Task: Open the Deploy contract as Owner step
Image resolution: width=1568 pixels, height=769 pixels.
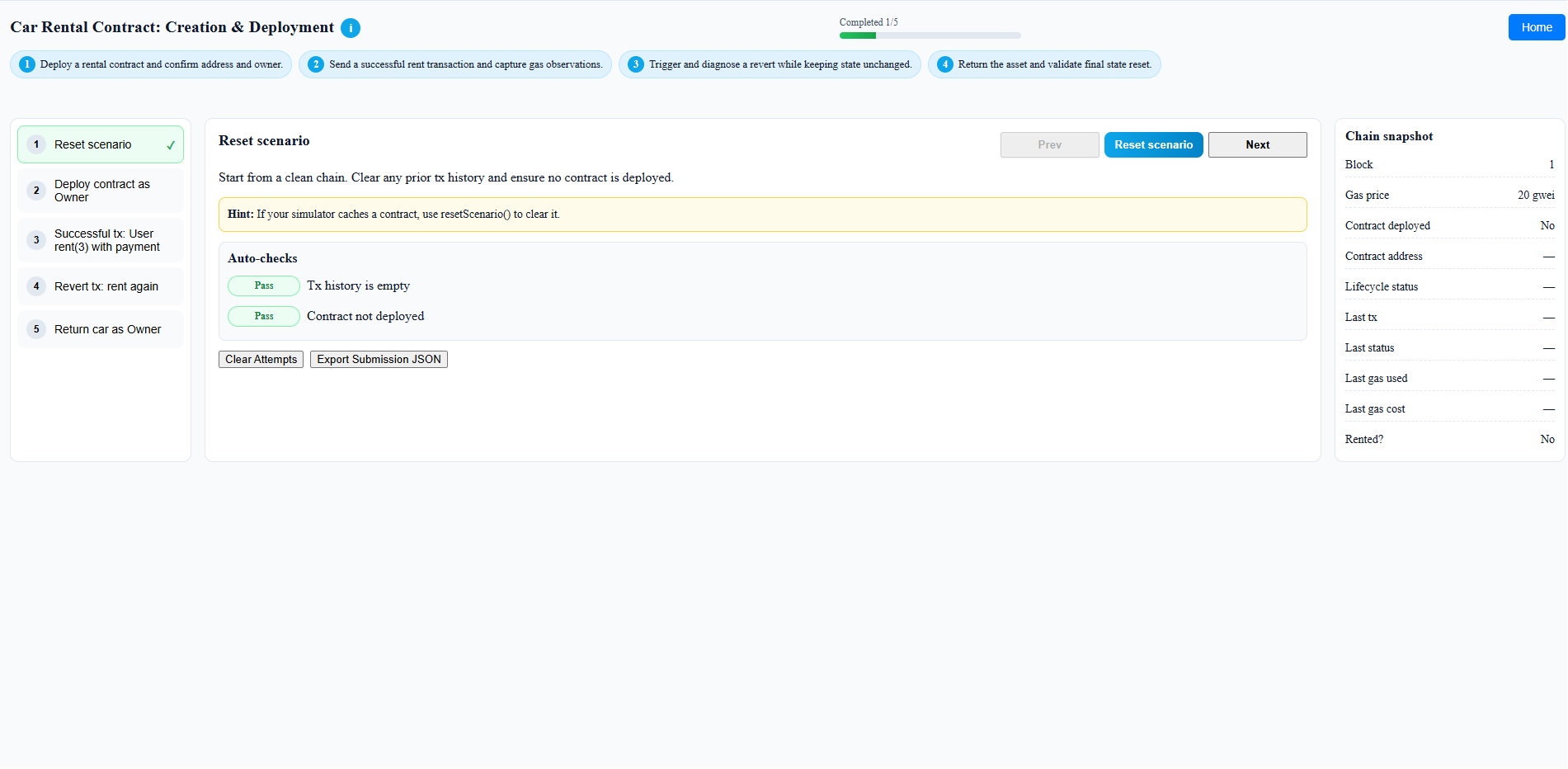Action: [101, 191]
